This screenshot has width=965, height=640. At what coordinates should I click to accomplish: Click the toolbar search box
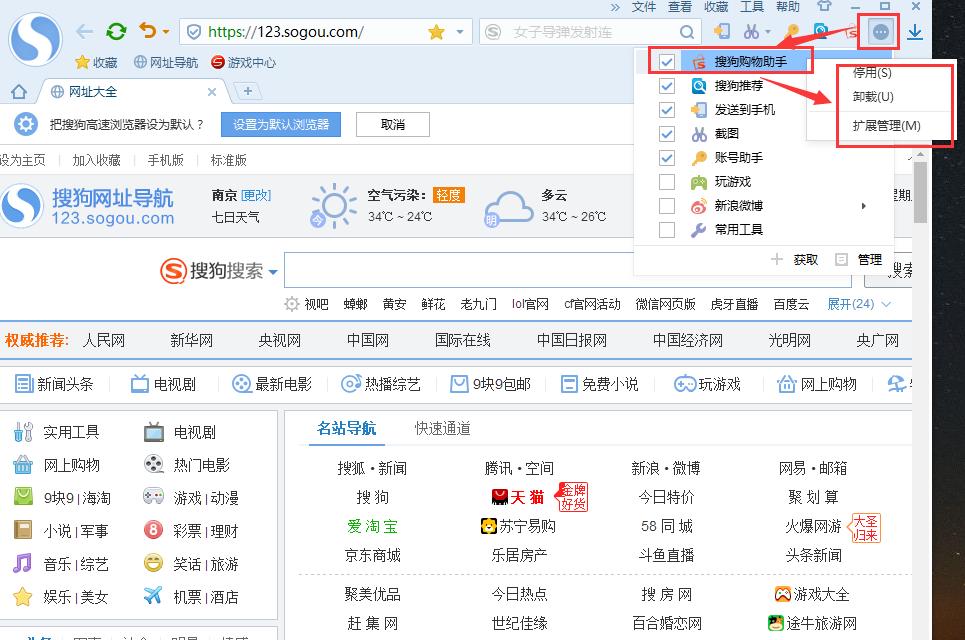591,32
